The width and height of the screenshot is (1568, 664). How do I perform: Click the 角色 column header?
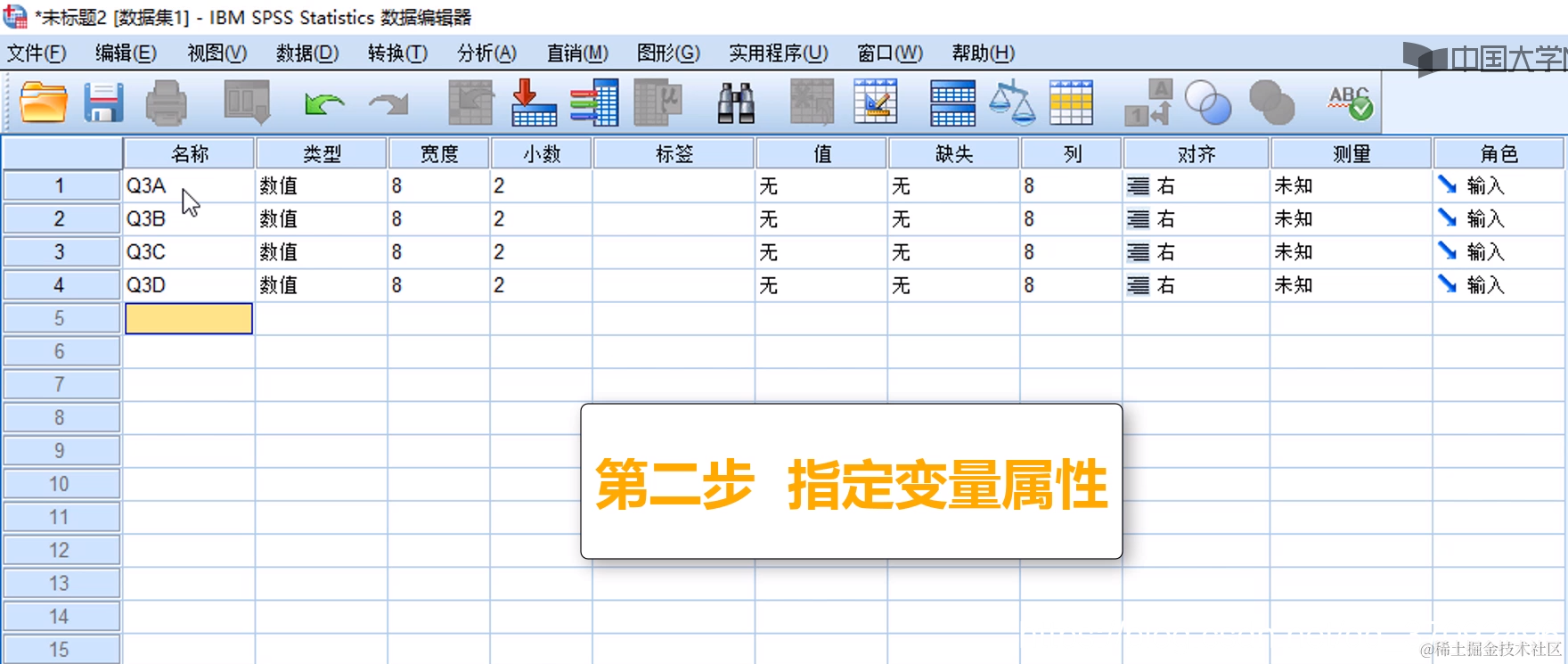[1499, 154]
